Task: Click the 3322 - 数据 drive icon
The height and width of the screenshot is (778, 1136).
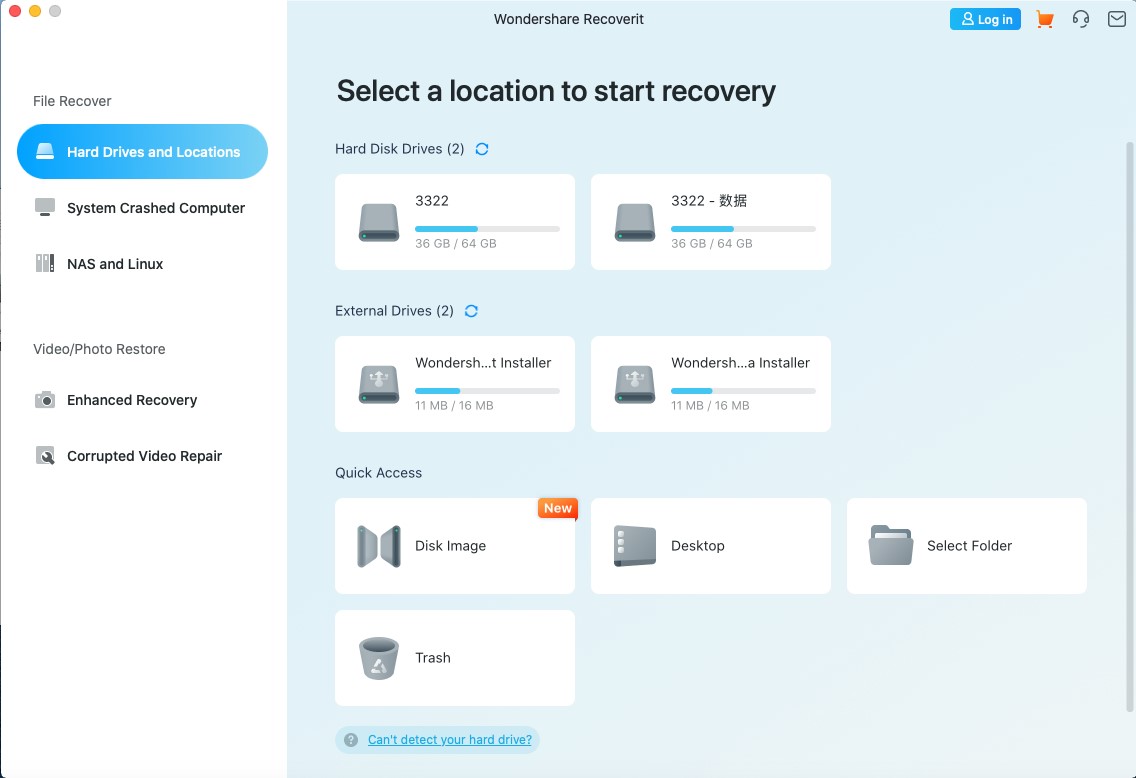Action: 635,222
